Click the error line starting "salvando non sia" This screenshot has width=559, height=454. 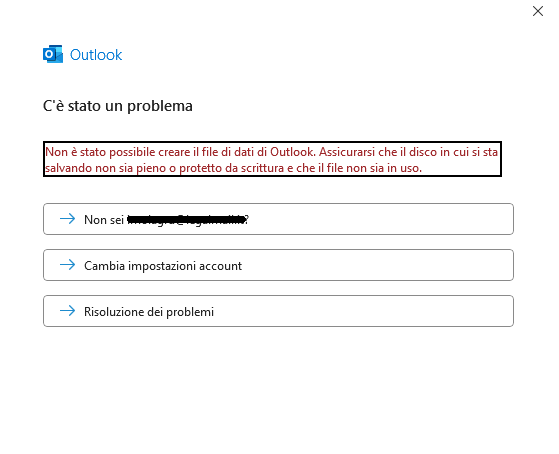click(234, 168)
